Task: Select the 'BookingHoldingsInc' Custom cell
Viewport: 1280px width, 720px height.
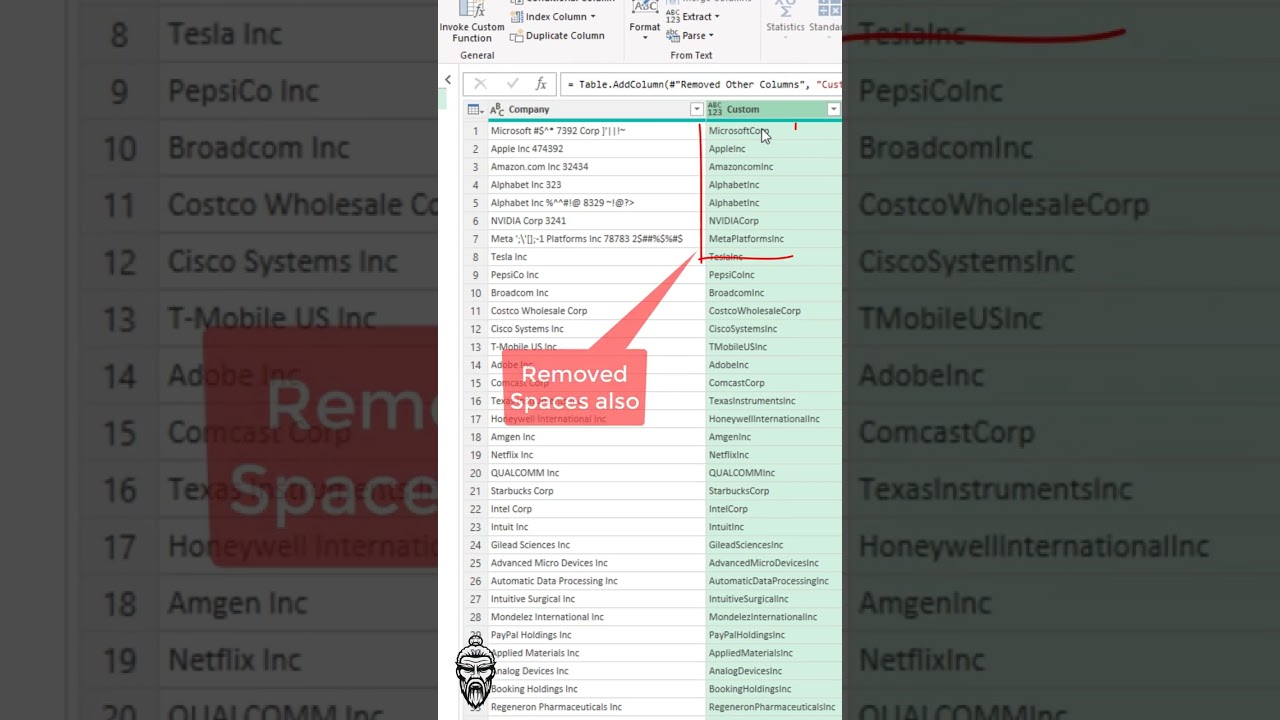Action: click(773, 689)
